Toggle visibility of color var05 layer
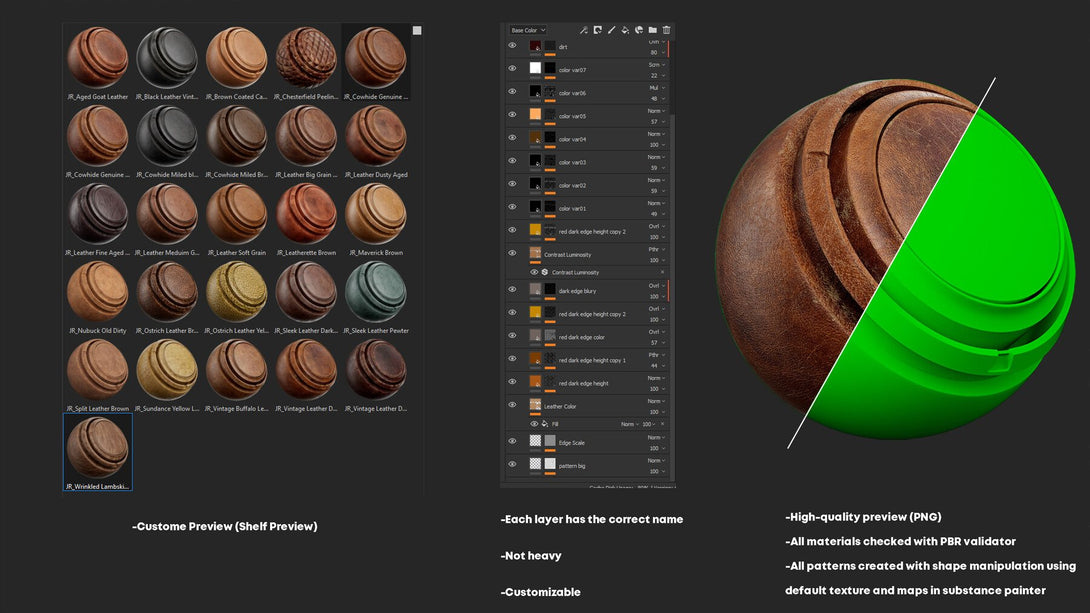Image resolution: width=1090 pixels, height=613 pixels. 512,114
